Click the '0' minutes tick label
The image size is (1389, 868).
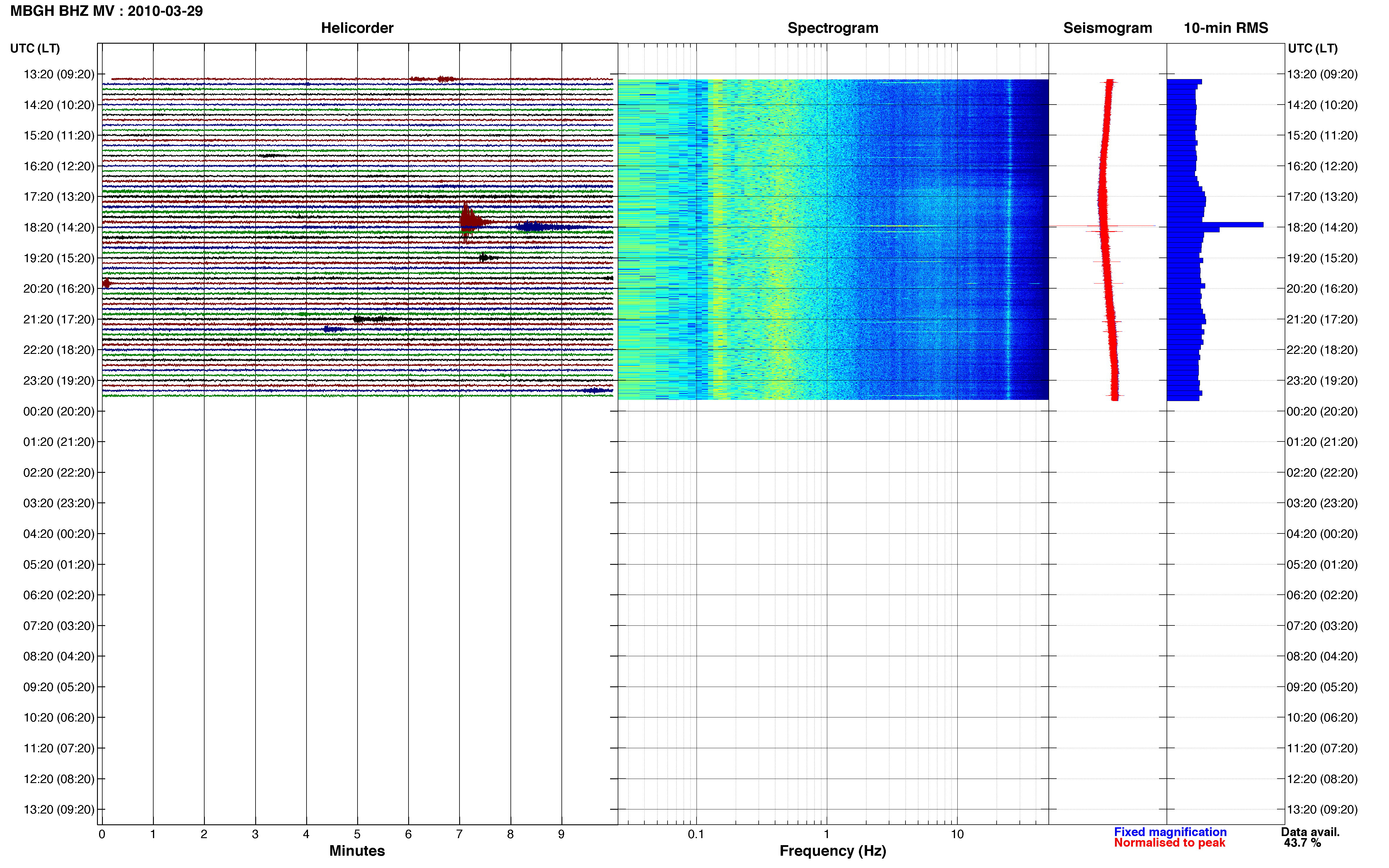click(x=102, y=834)
